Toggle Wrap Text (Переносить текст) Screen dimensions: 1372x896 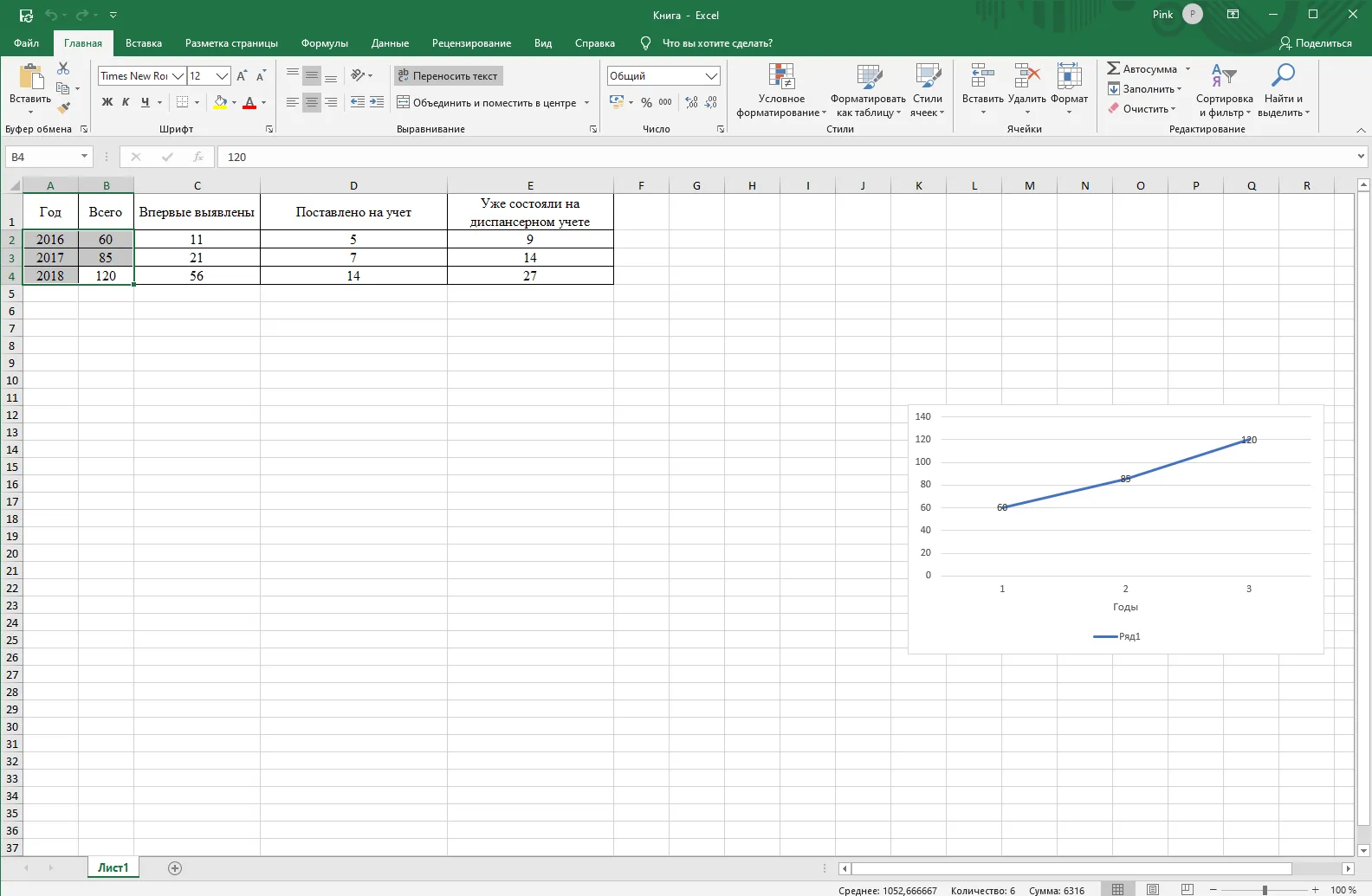(x=448, y=76)
